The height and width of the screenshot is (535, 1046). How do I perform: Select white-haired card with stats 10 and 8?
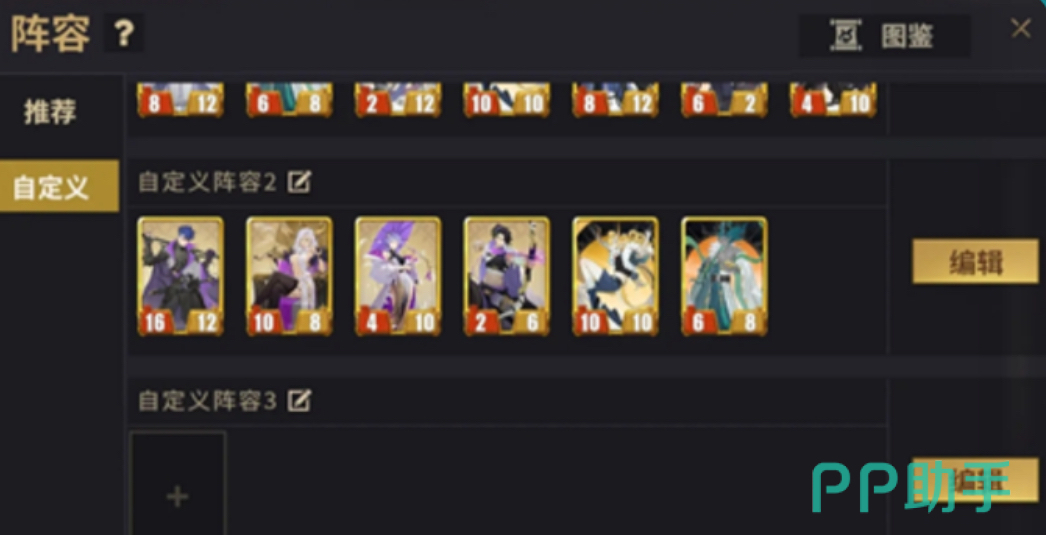point(290,276)
